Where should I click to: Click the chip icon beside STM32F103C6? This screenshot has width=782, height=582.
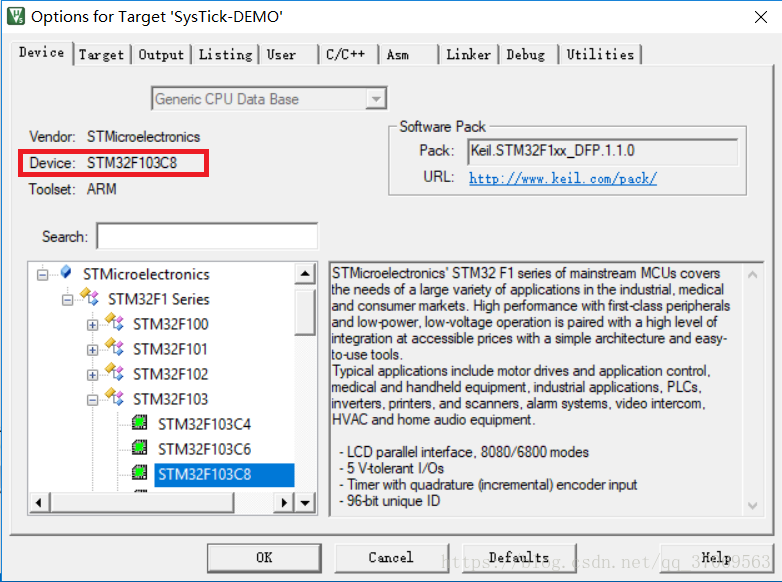tap(140, 447)
